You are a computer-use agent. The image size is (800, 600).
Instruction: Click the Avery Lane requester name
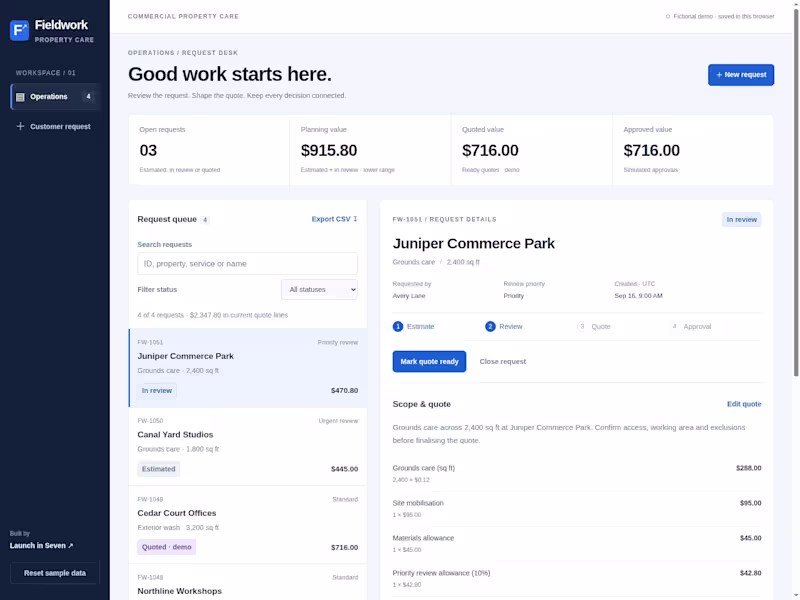point(409,296)
